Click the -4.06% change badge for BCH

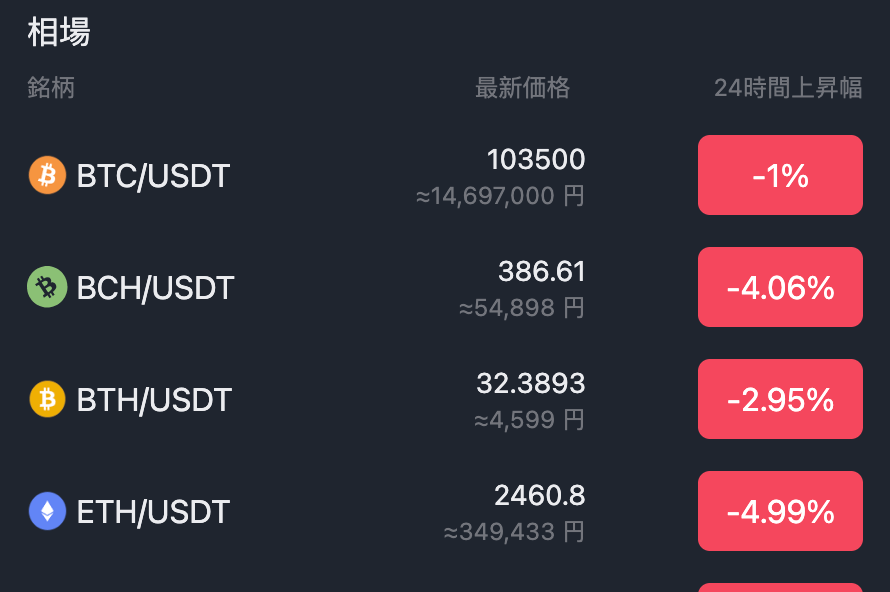[780, 287]
